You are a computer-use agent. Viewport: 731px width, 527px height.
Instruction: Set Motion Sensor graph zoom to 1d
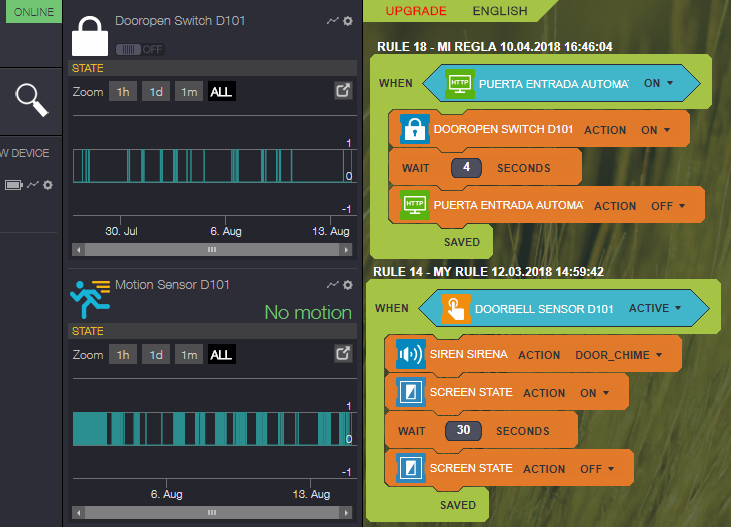(156, 355)
